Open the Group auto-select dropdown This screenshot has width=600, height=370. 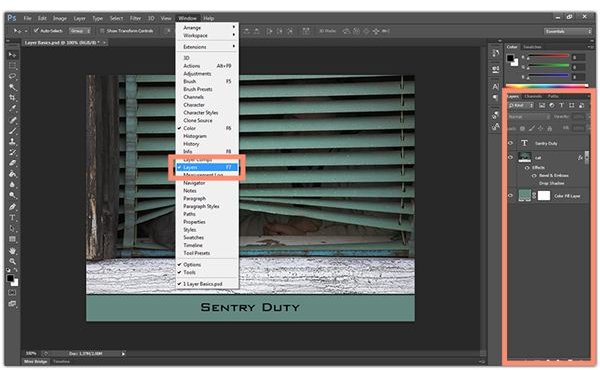coord(80,31)
